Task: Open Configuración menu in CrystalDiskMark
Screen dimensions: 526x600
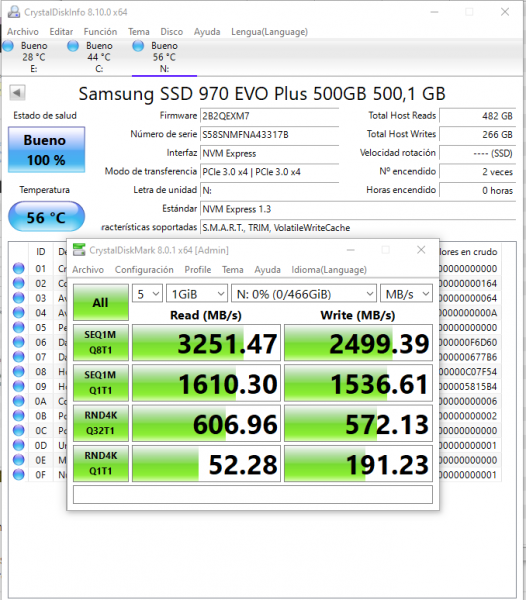Action: (x=144, y=270)
